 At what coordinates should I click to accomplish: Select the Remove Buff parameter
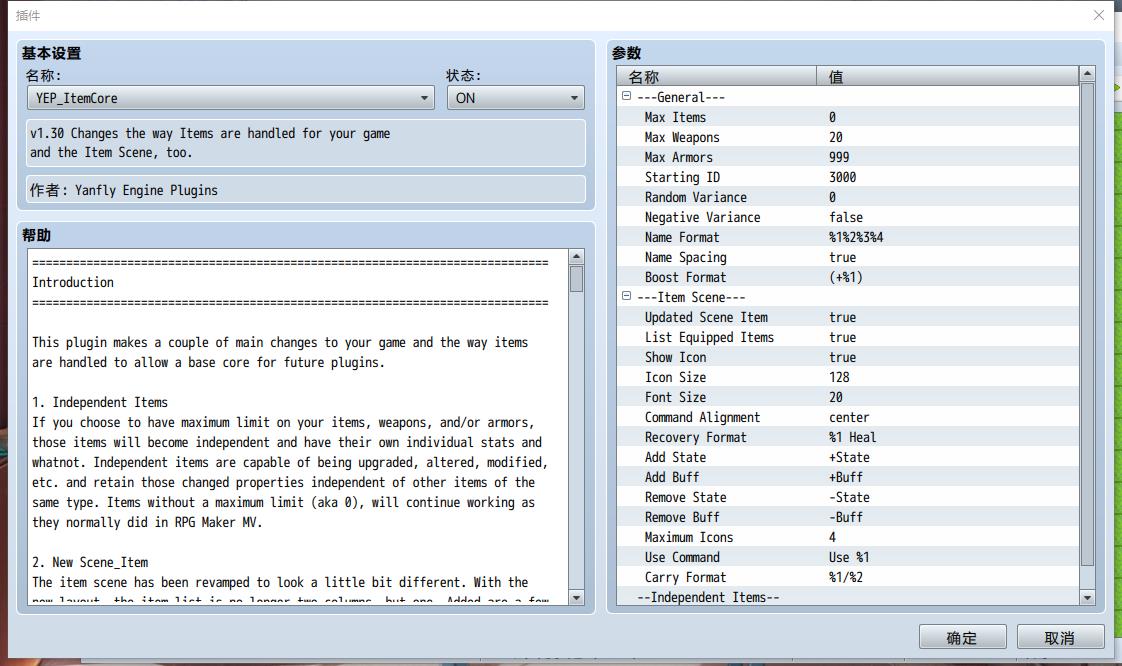[x=848, y=518]
